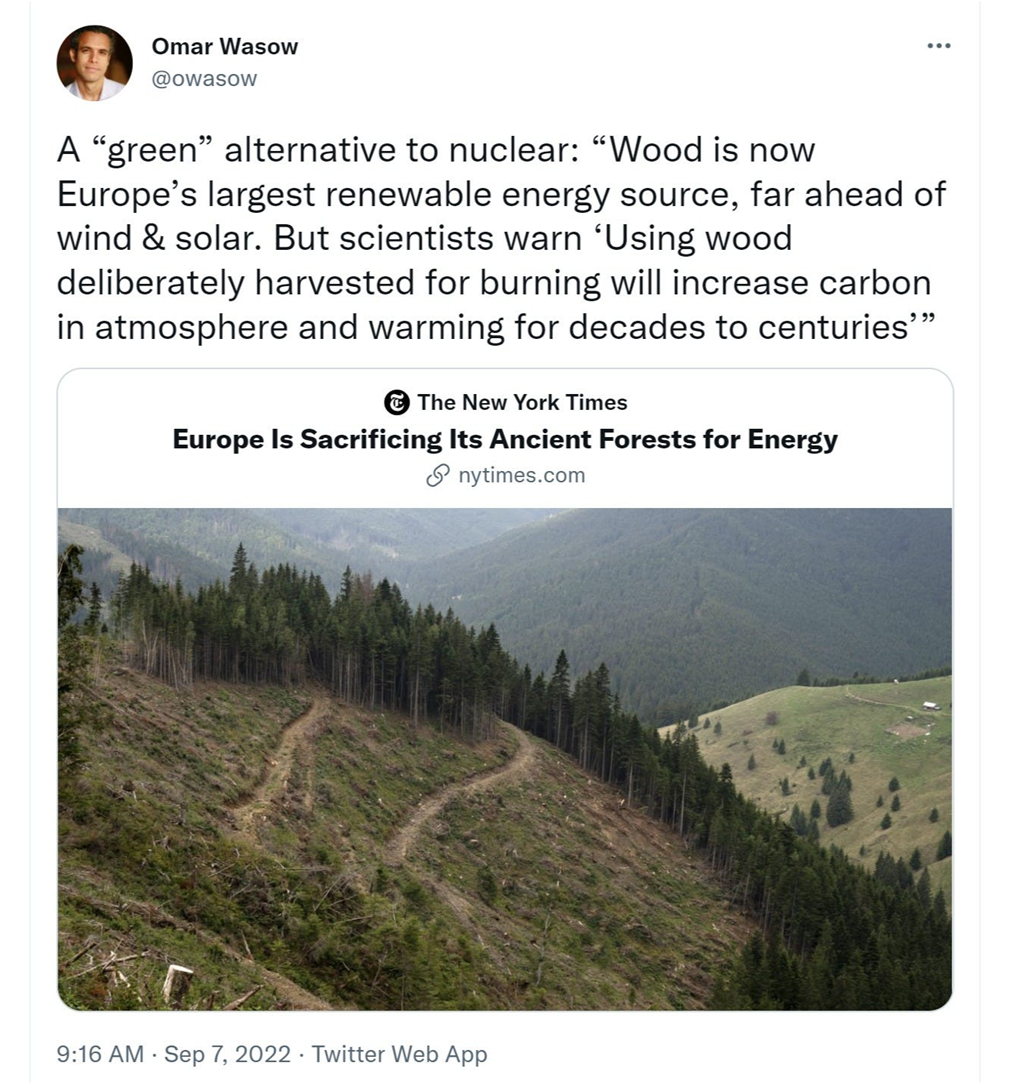This screenshot has width=1024, height=1084.
Task: Click the tweet text about wood energy
Action: pyautogui.click(x=501, y=238)
